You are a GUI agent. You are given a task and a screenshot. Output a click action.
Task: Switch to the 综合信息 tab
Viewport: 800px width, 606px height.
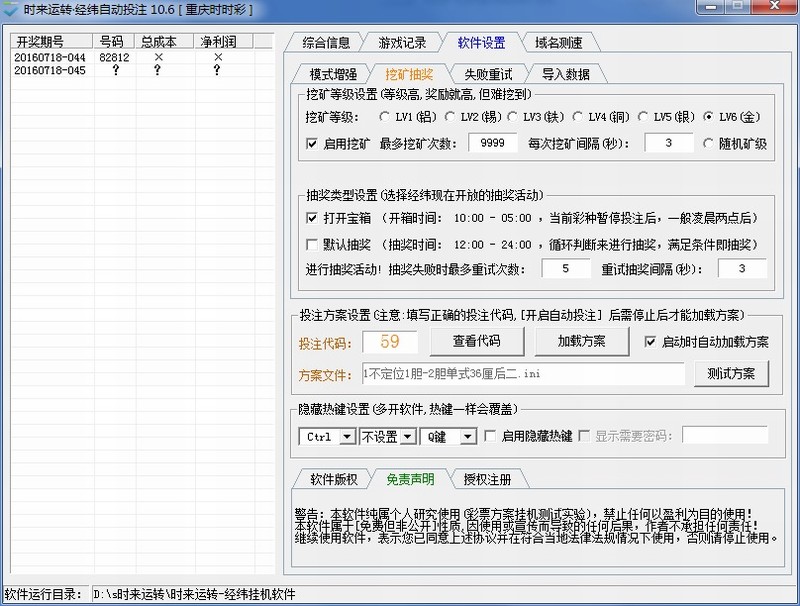(x=325, y=43)
